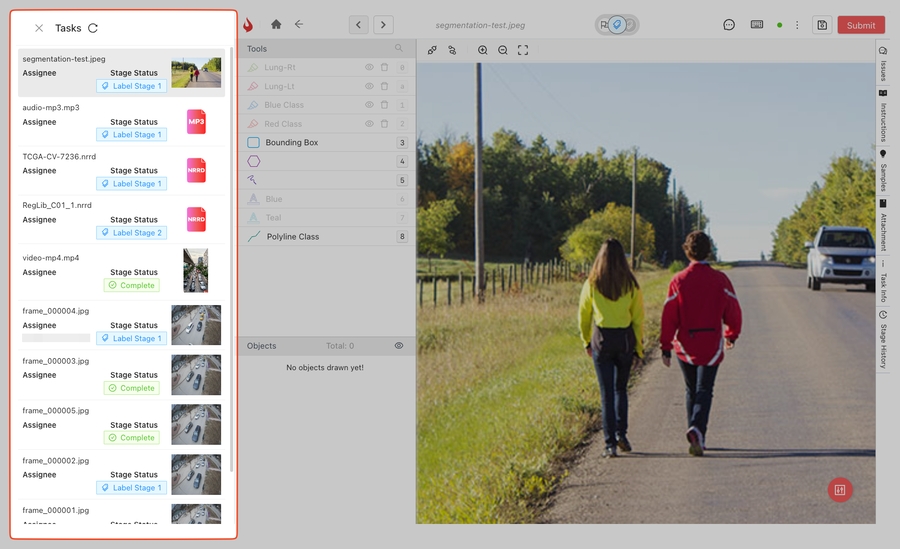Open the three-dot more options menu

point(797,25)
